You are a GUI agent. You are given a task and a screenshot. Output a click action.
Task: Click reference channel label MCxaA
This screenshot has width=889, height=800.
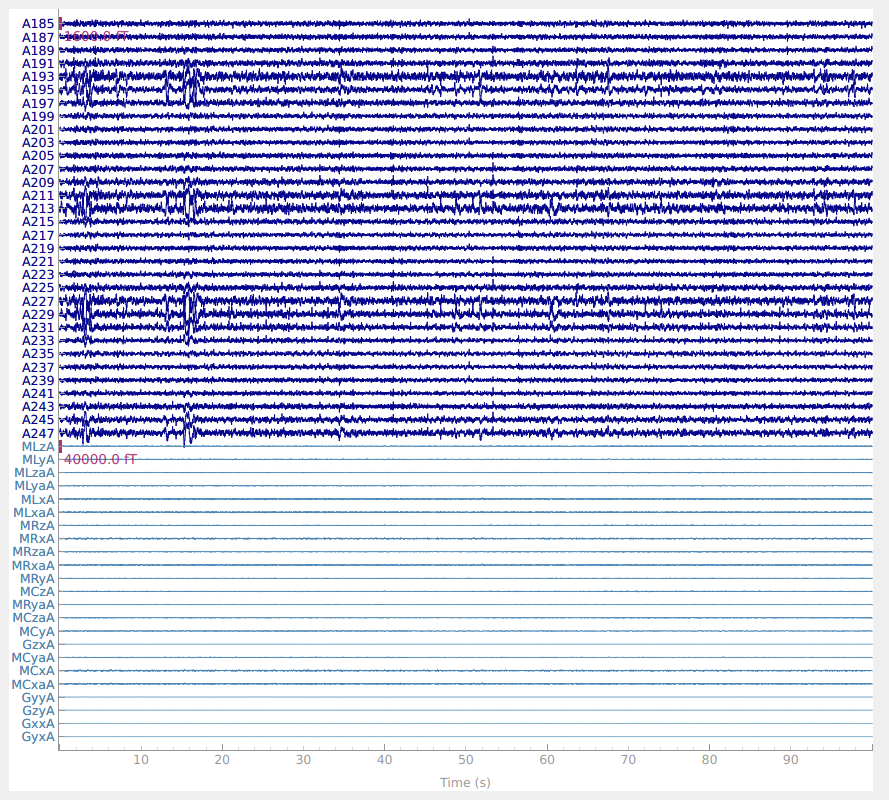[x=33, y=684]
